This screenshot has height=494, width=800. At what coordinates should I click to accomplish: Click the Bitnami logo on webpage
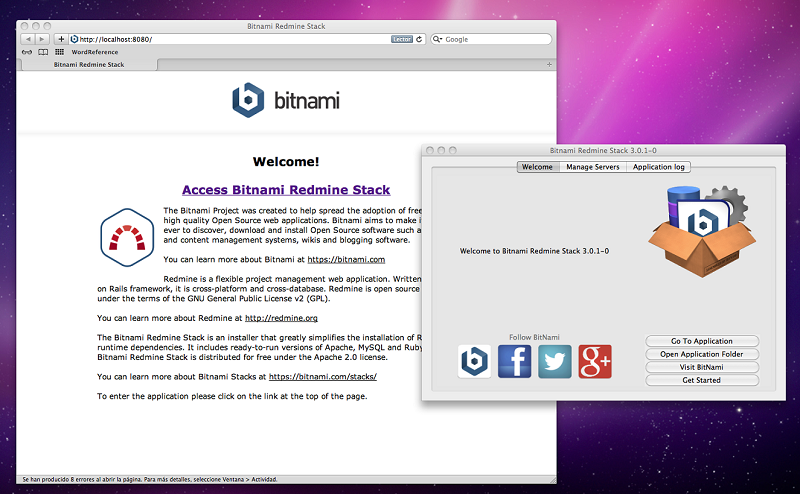tap(286, 101)
